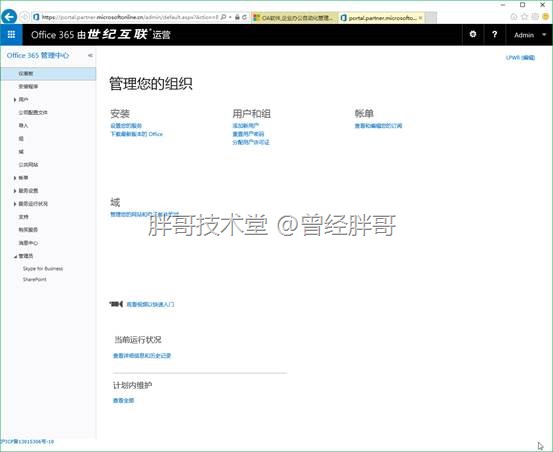The width and height of the screenshot is (553, 452).
Task: Go back with the browser back arrow
Action: click(9, 17)
